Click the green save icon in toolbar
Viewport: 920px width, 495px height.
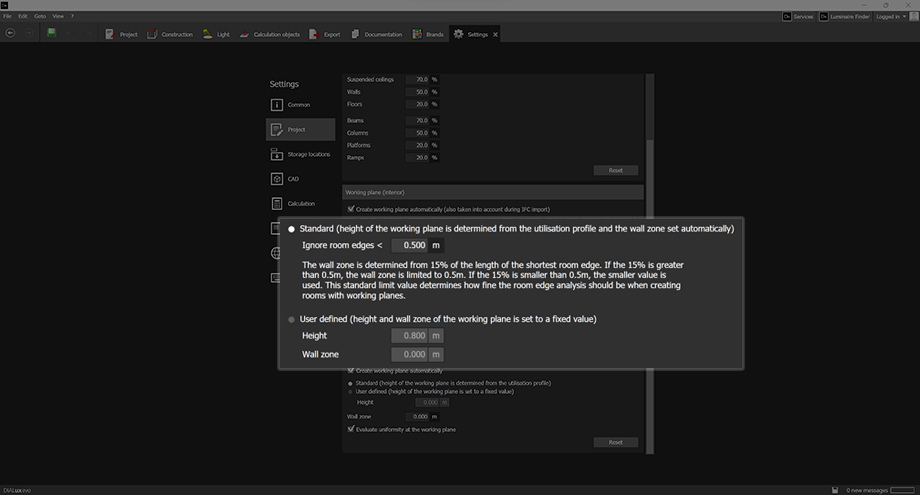[52, 33]
